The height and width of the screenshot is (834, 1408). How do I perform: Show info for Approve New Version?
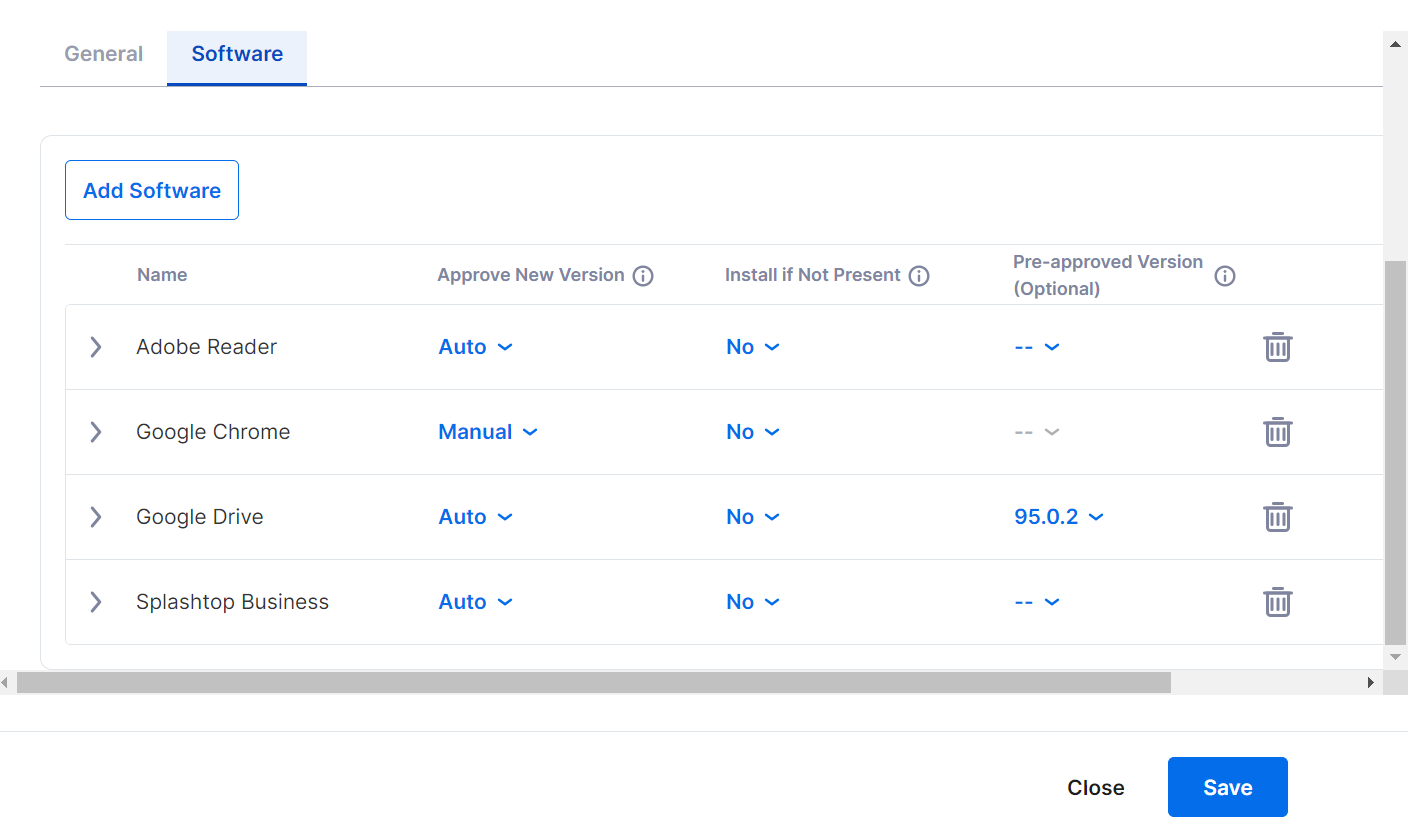tap(643, 276)
